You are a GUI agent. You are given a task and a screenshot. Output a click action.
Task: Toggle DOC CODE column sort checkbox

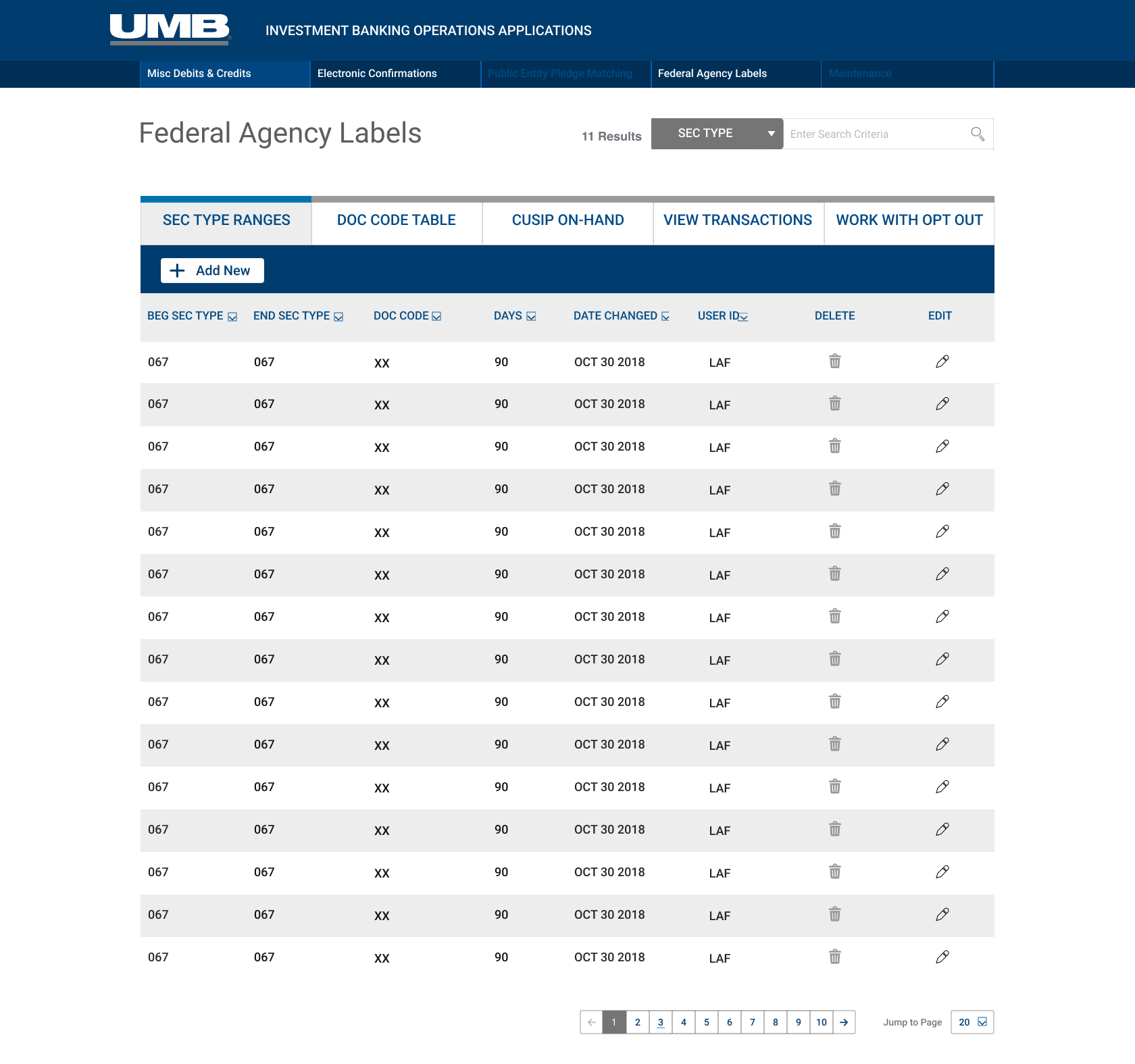tap(436, 316)
